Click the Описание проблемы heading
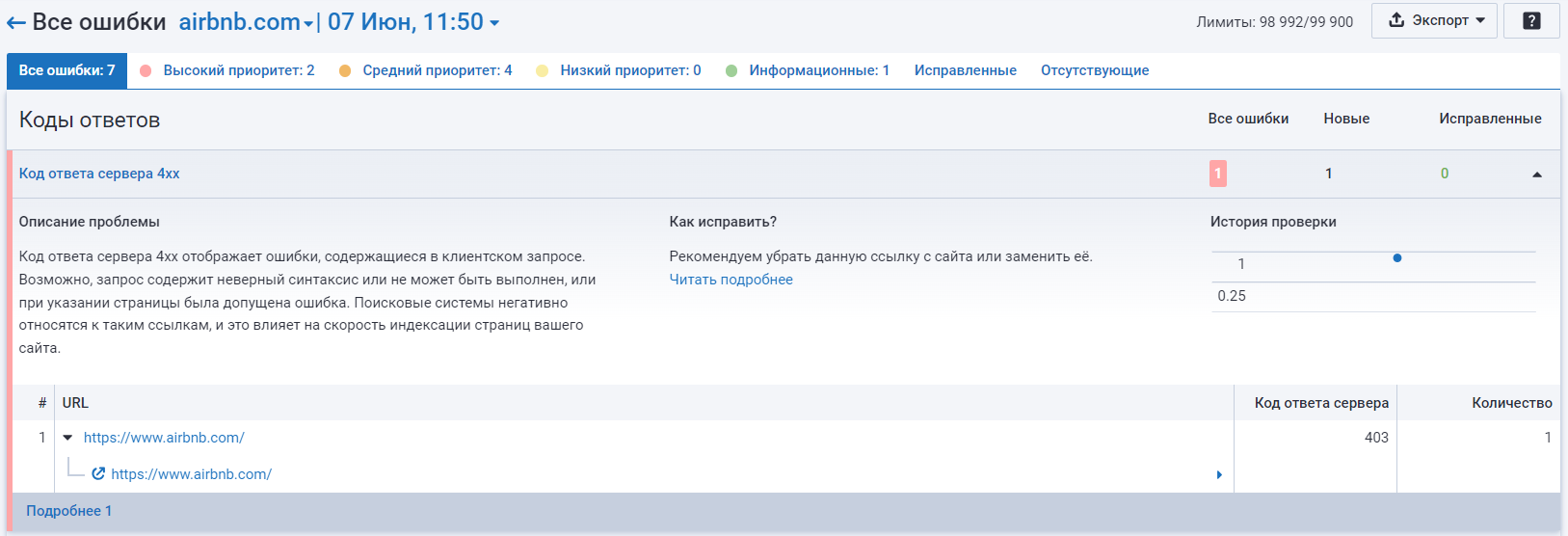This screenshot has height=536, width=1568. tap(90, 222)
